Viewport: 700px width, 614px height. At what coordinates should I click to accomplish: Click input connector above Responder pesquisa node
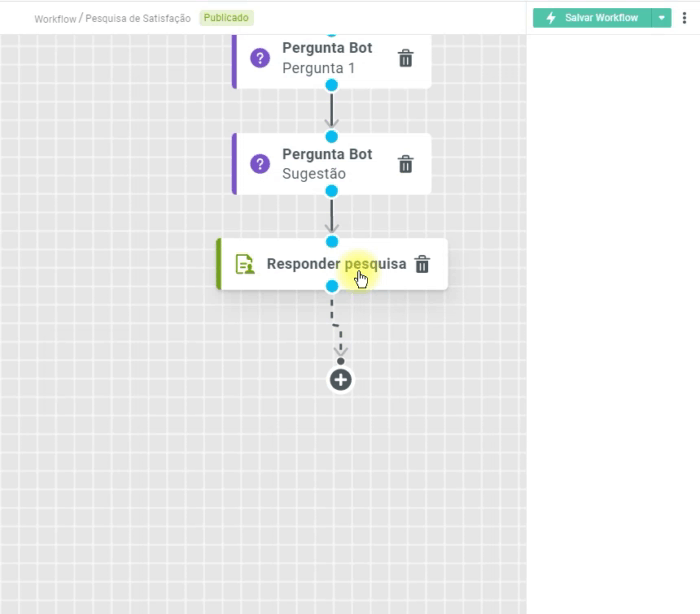(332, 241)
